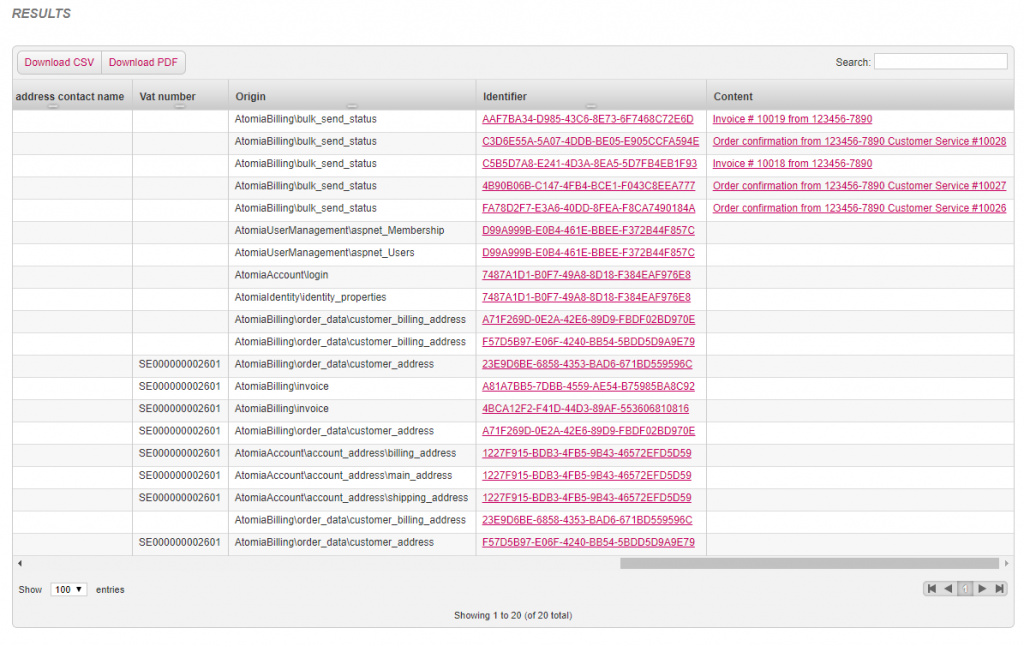Jump to the last page using pagination
This screenshot has height=646, width=1024.
pos(999,589)
